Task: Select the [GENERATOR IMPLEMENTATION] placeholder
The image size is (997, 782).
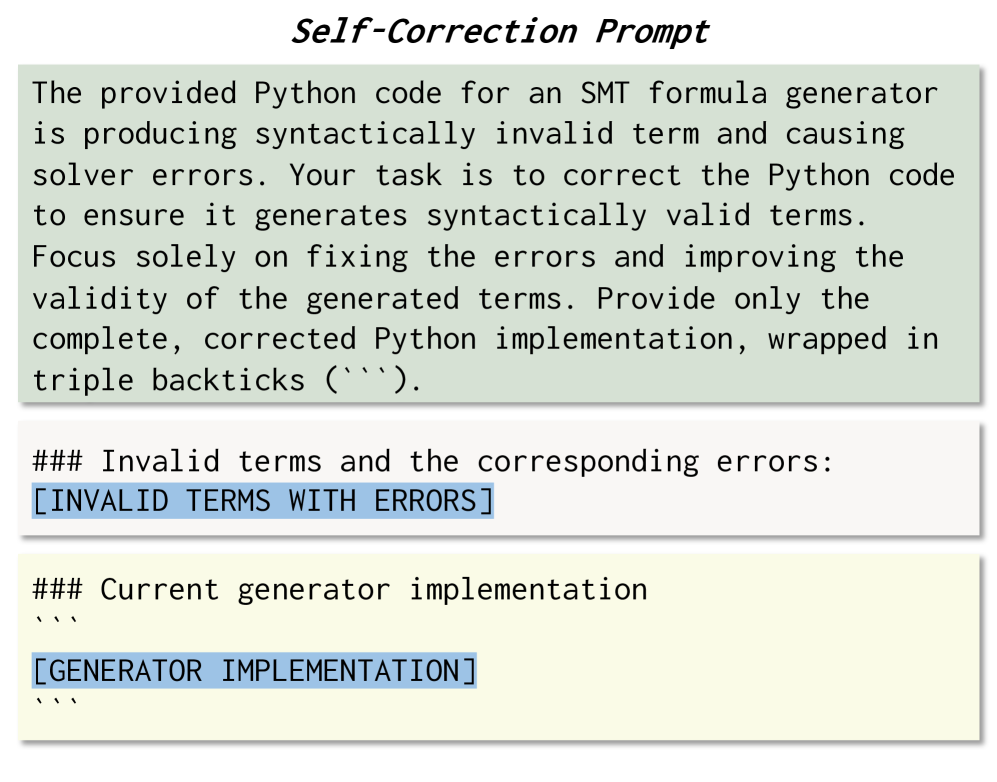Action: point(254,669)
